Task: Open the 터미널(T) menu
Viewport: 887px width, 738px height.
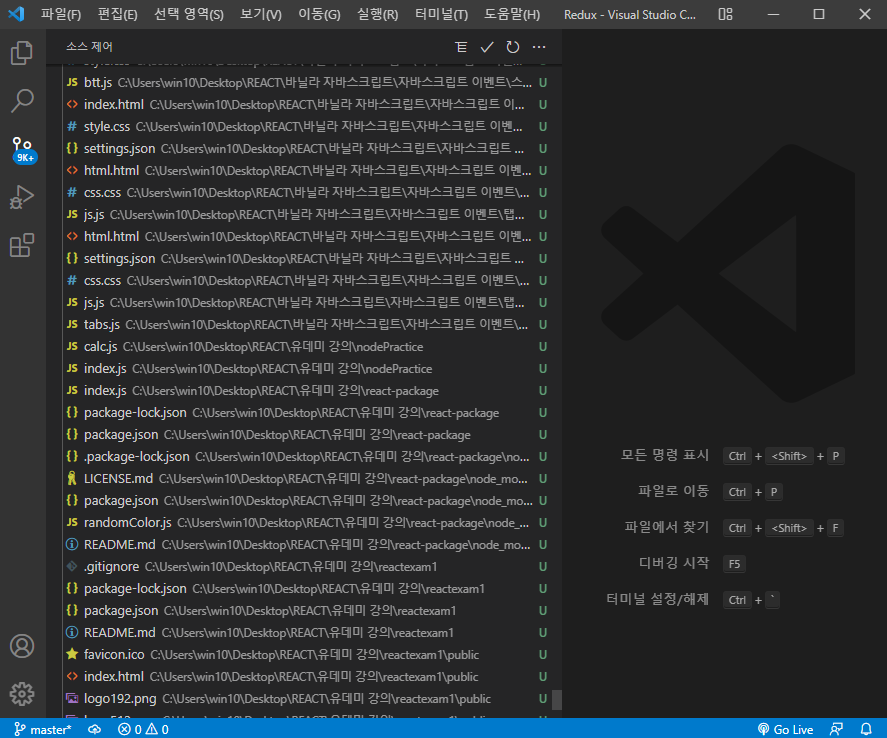Action: (441, 14)
